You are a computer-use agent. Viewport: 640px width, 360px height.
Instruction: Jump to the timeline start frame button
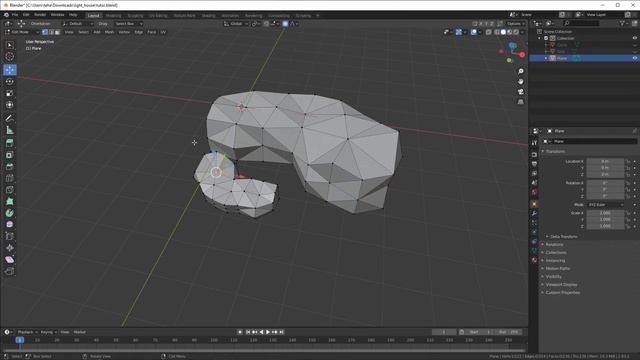tap(248, 332)
